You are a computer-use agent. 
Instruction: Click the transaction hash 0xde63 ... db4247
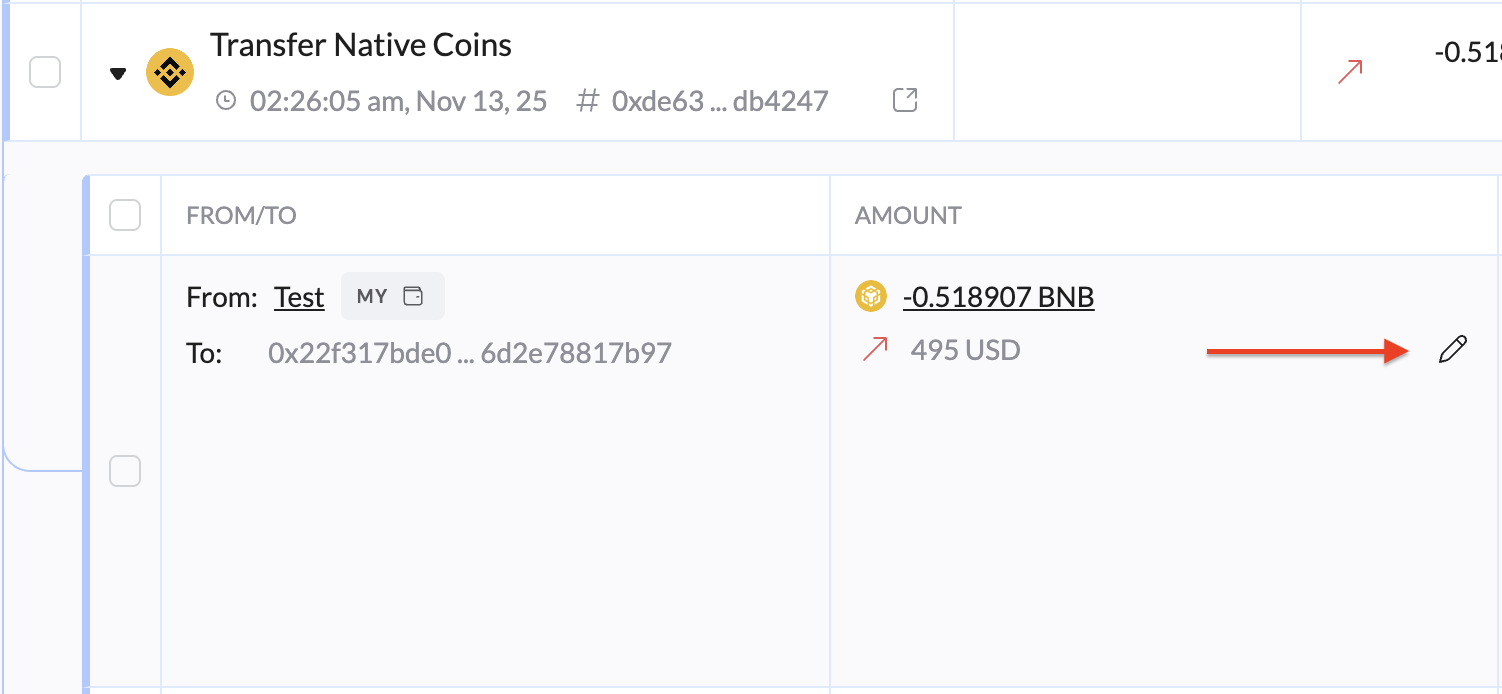(x=720, y=101)
